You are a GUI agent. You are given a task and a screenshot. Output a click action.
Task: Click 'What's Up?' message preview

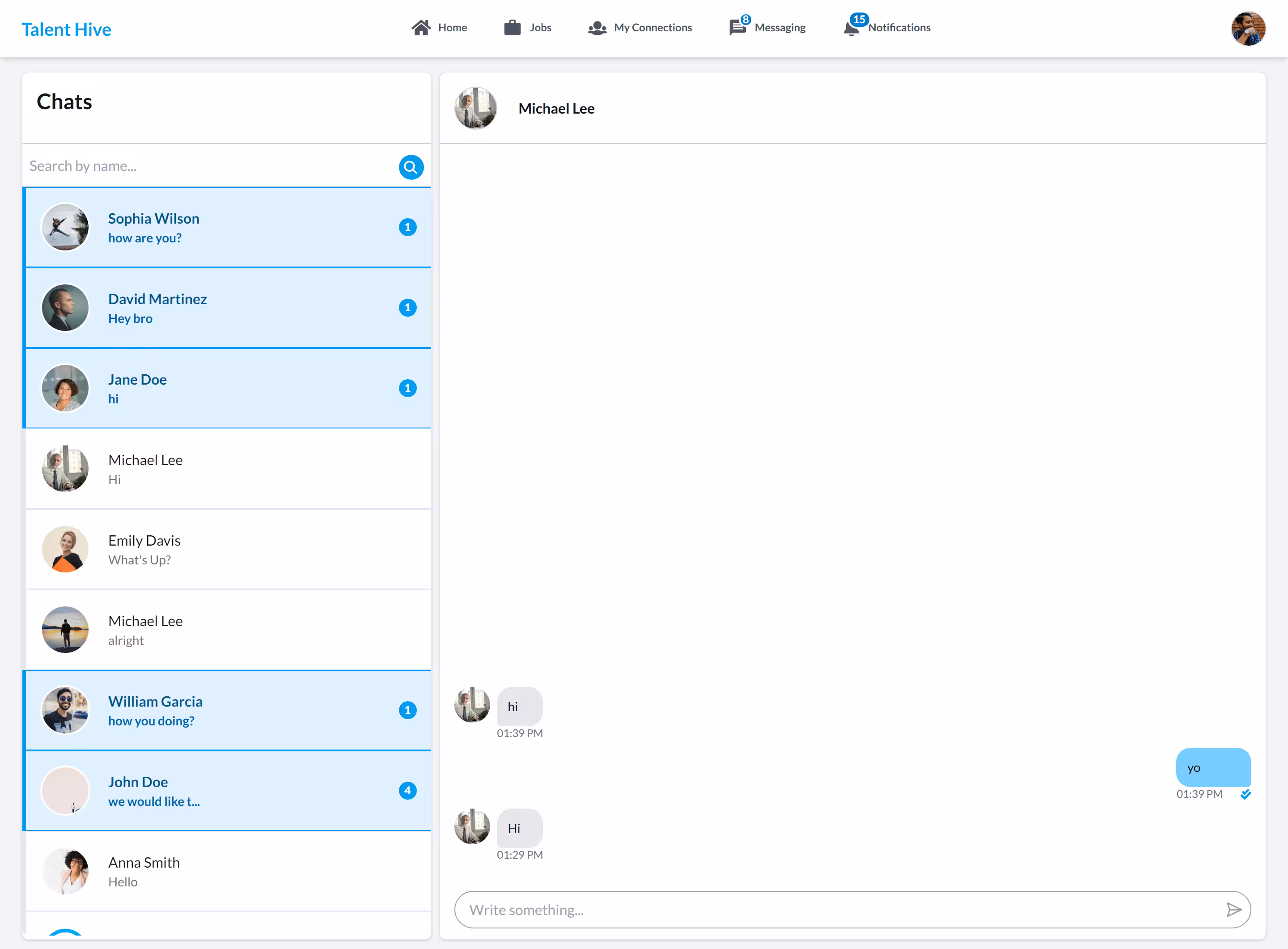pos(140,559)
